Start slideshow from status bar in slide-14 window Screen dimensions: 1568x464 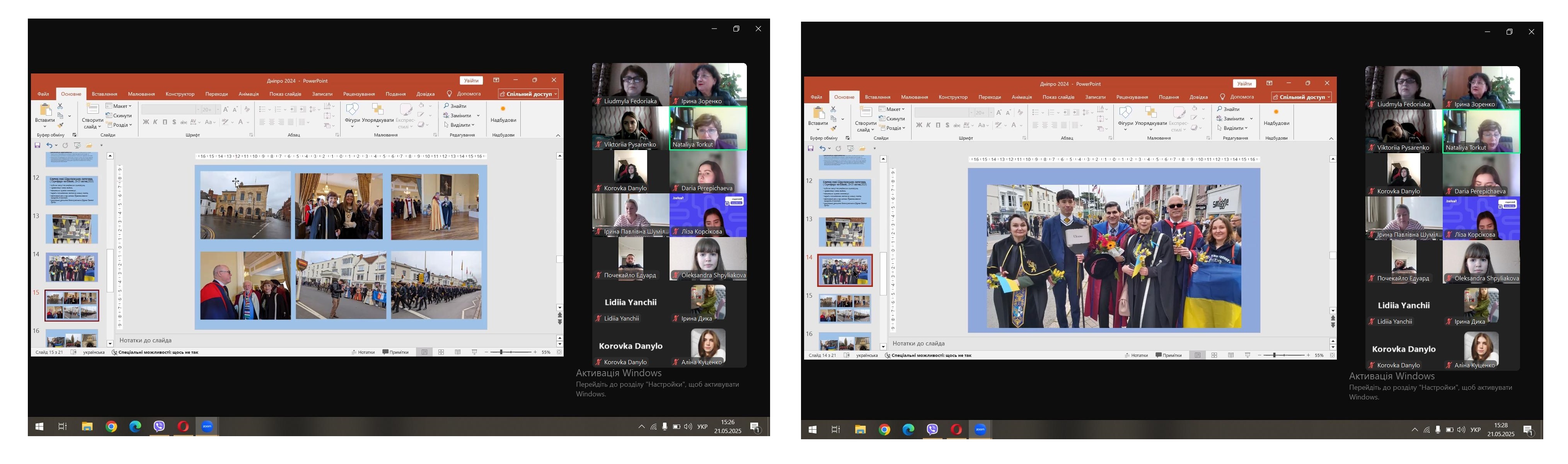(1247, 355)
